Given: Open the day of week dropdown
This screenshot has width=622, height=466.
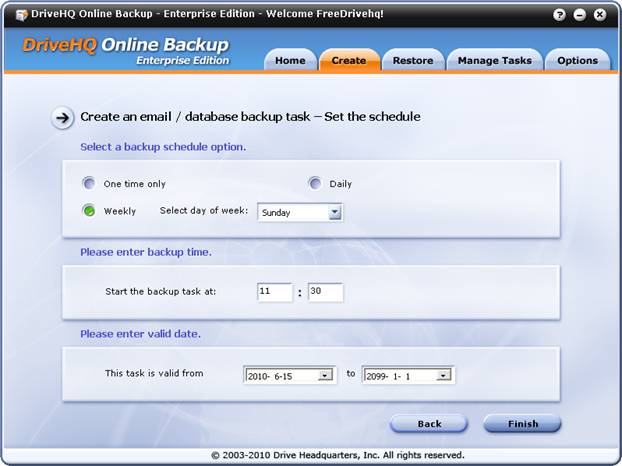Looking at the screenshot, I should click(335, 212).
